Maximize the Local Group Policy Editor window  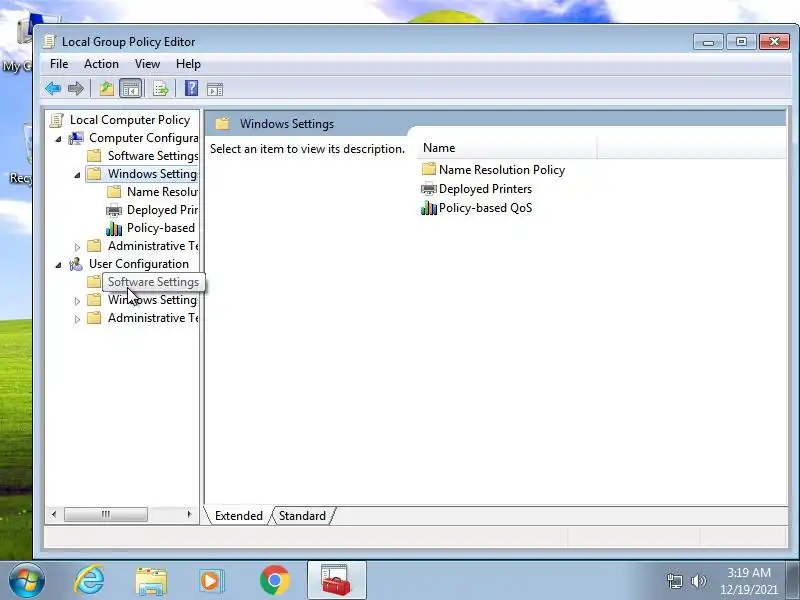741,42
